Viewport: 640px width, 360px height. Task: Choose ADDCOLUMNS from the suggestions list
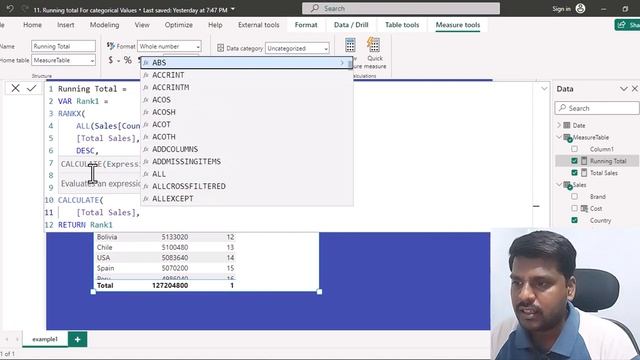[x=247, y=149]
